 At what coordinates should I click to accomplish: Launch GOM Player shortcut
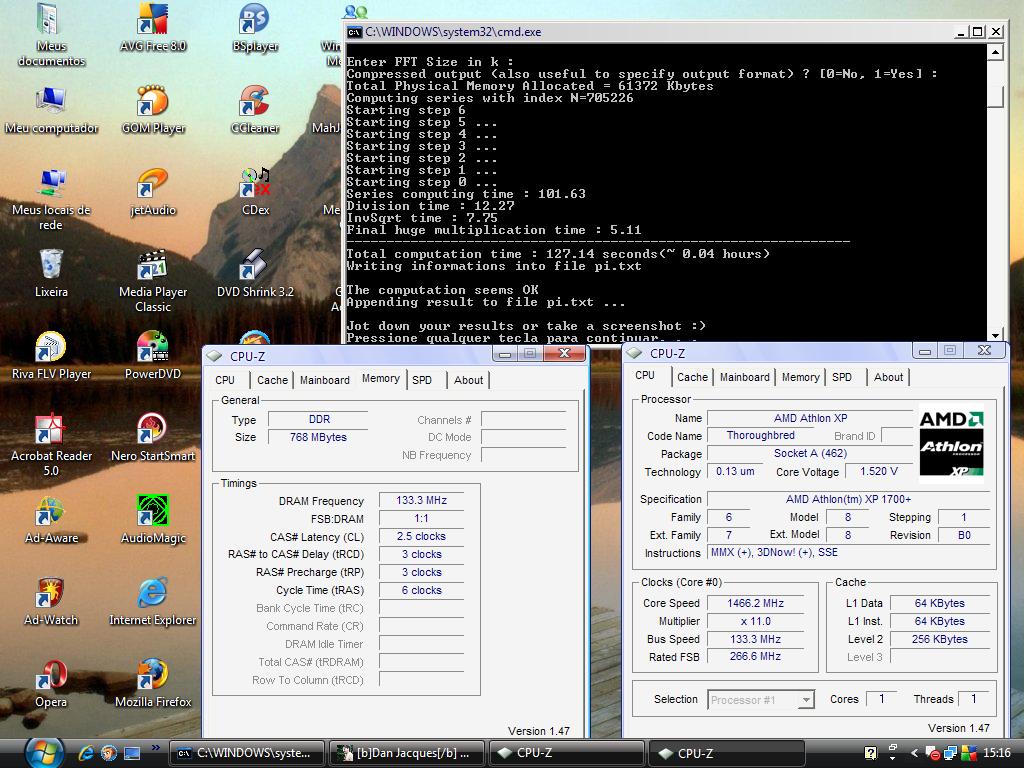[153, 110]
